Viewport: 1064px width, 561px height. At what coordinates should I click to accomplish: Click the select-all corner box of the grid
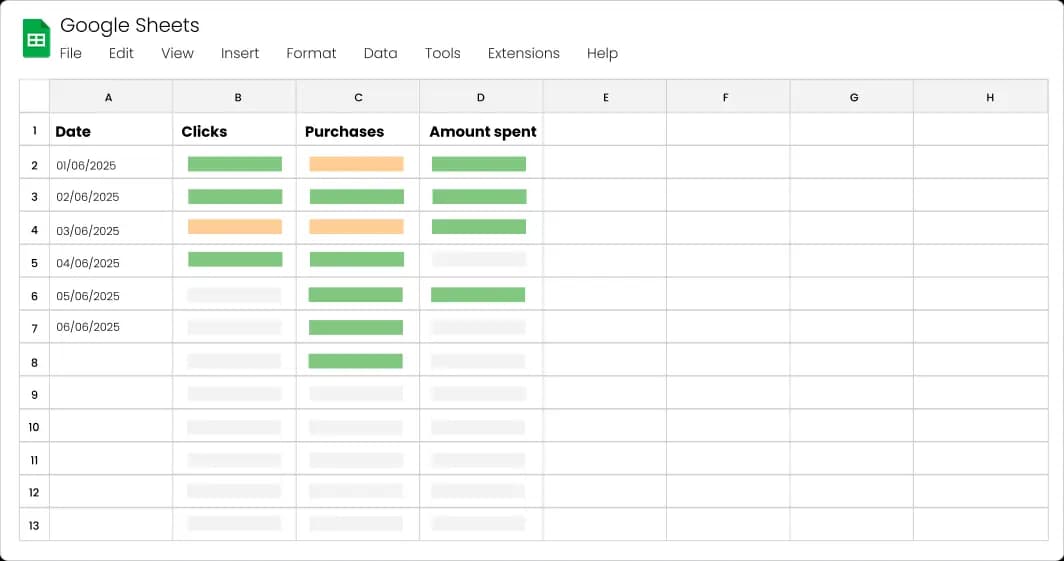coord(34,97)
